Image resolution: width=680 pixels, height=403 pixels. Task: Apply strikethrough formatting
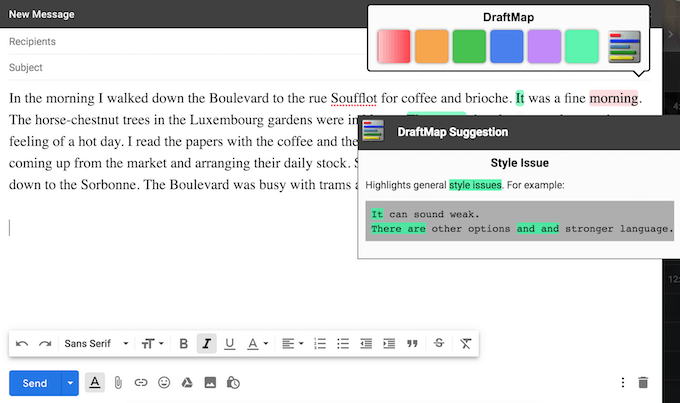click(x=439, y=343)
